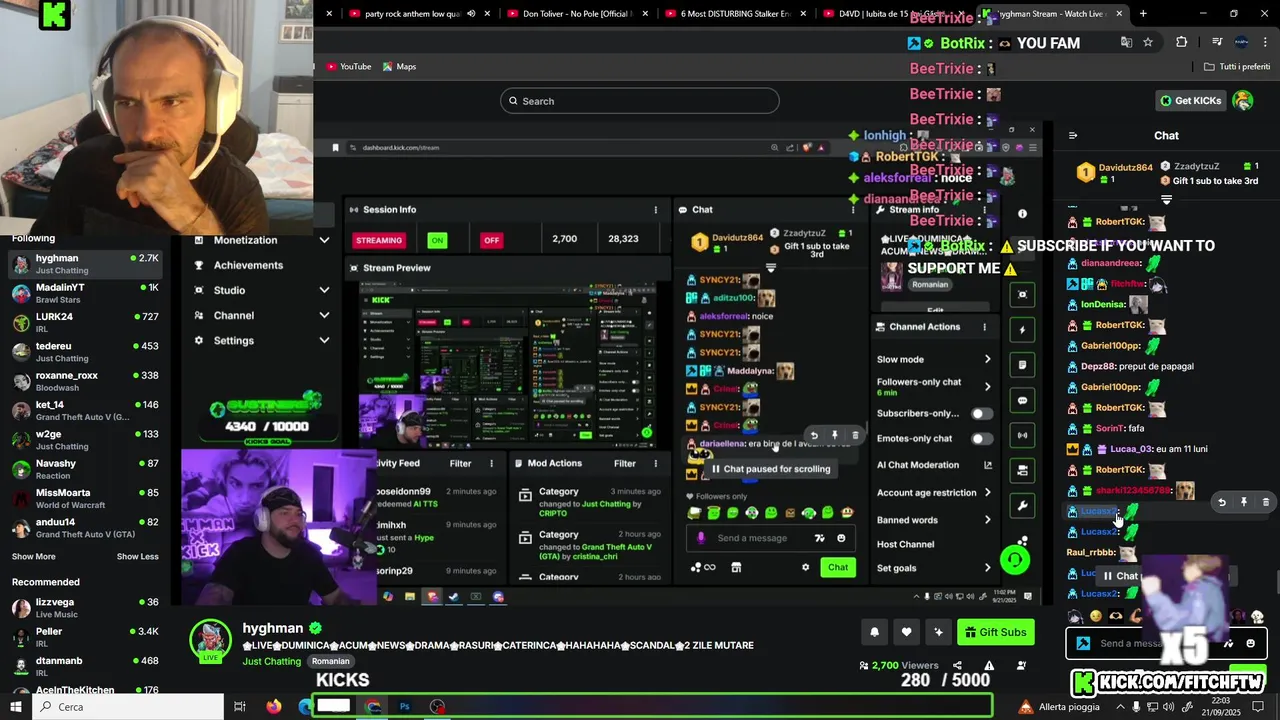The height and width of the screenshot is (720, 1280).
Task: Focus the Kick search field
Action: (x=640, y=101)
